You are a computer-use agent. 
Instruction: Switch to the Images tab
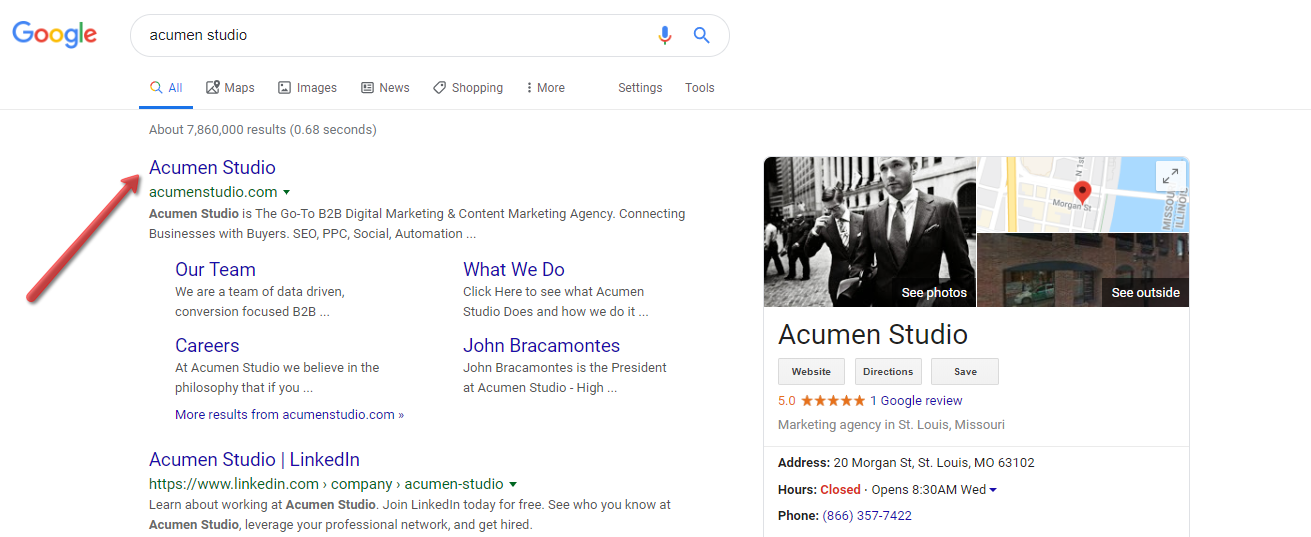307,88
